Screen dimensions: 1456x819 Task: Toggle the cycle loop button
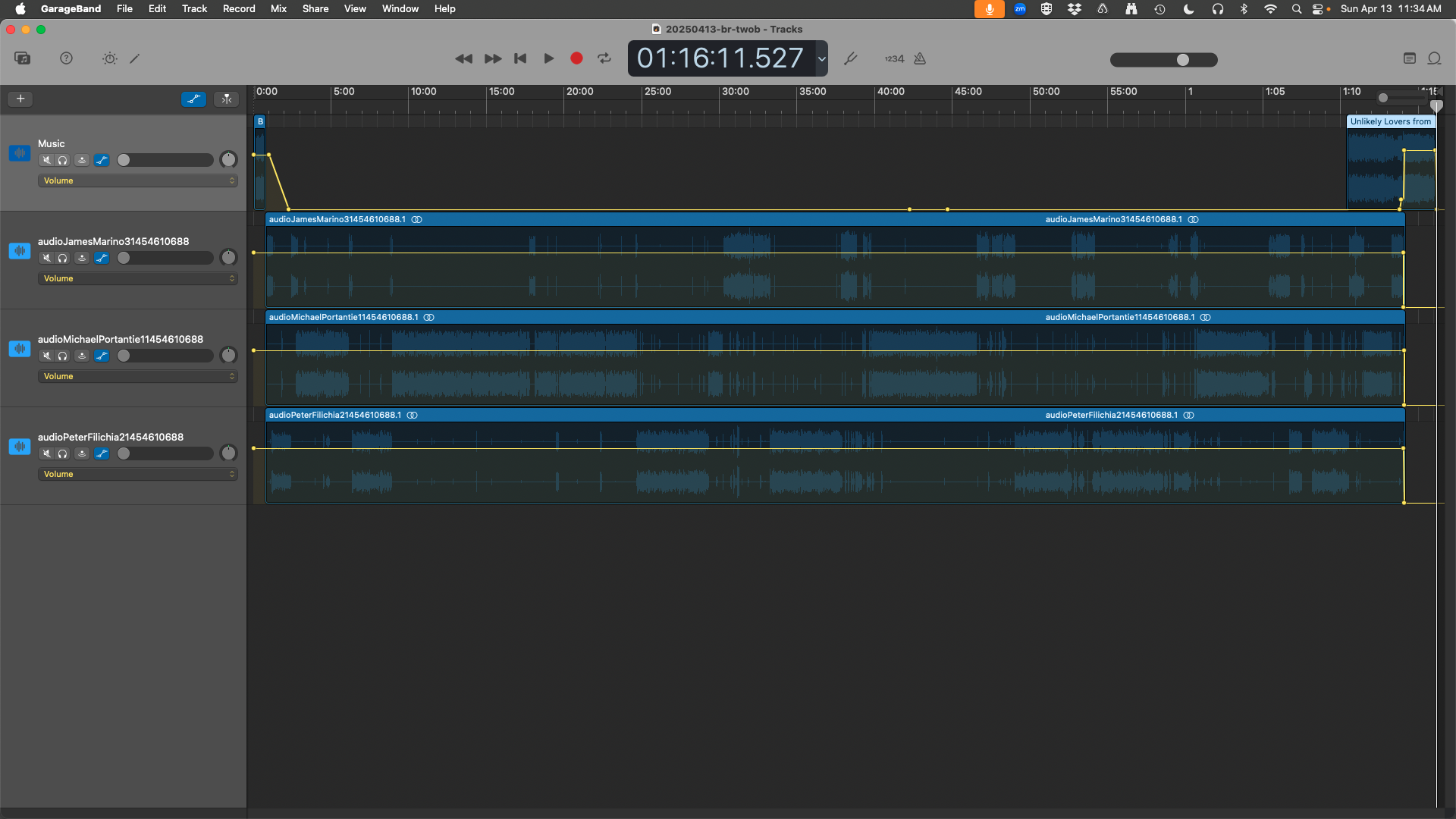tap(604, 58)
